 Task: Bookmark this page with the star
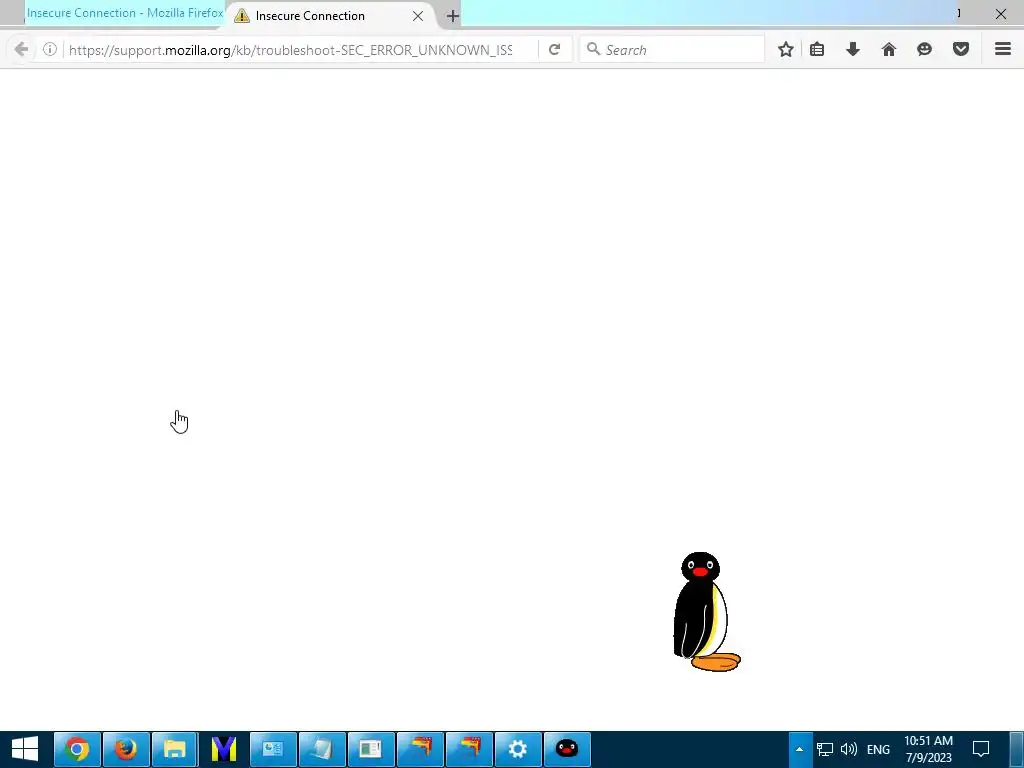[786, 50]
